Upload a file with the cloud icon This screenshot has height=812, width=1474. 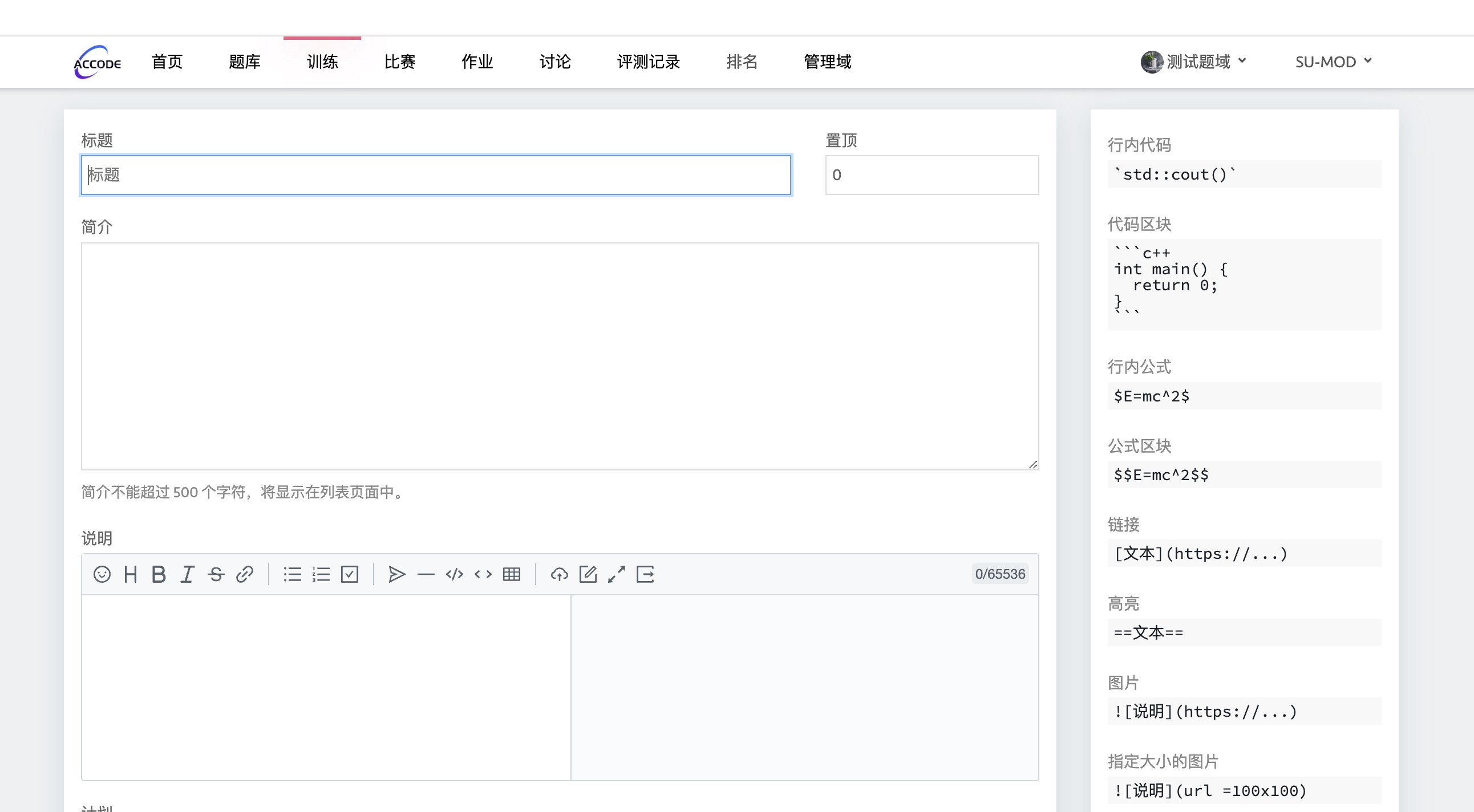tap(559, 574)
